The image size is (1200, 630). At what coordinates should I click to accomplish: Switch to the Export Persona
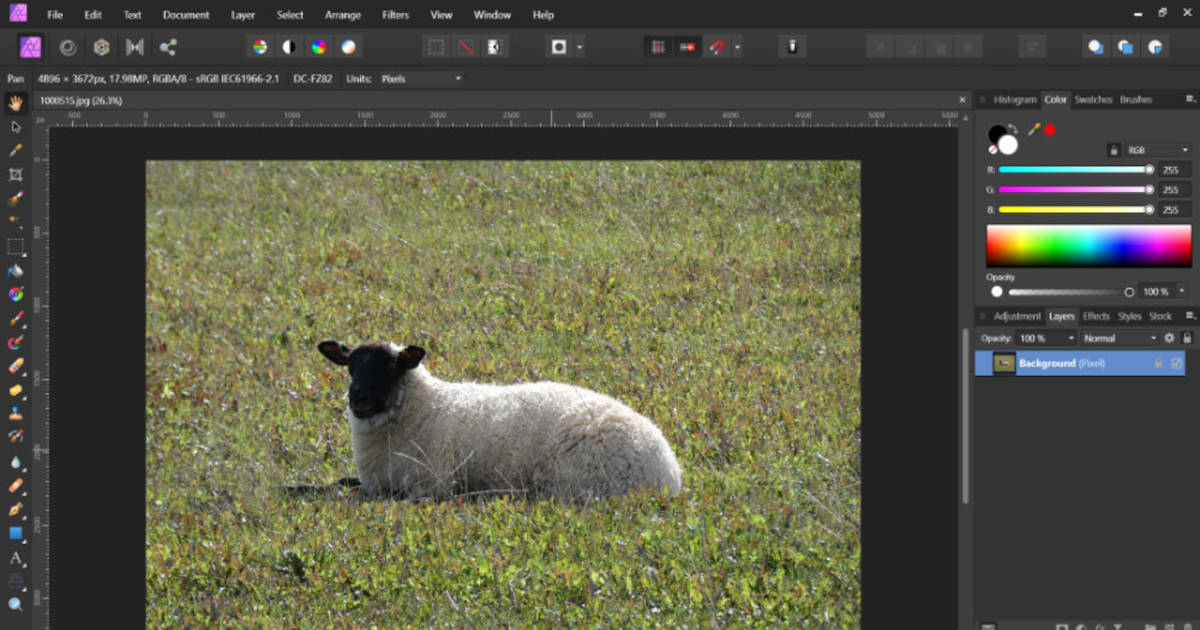point(168,47)
